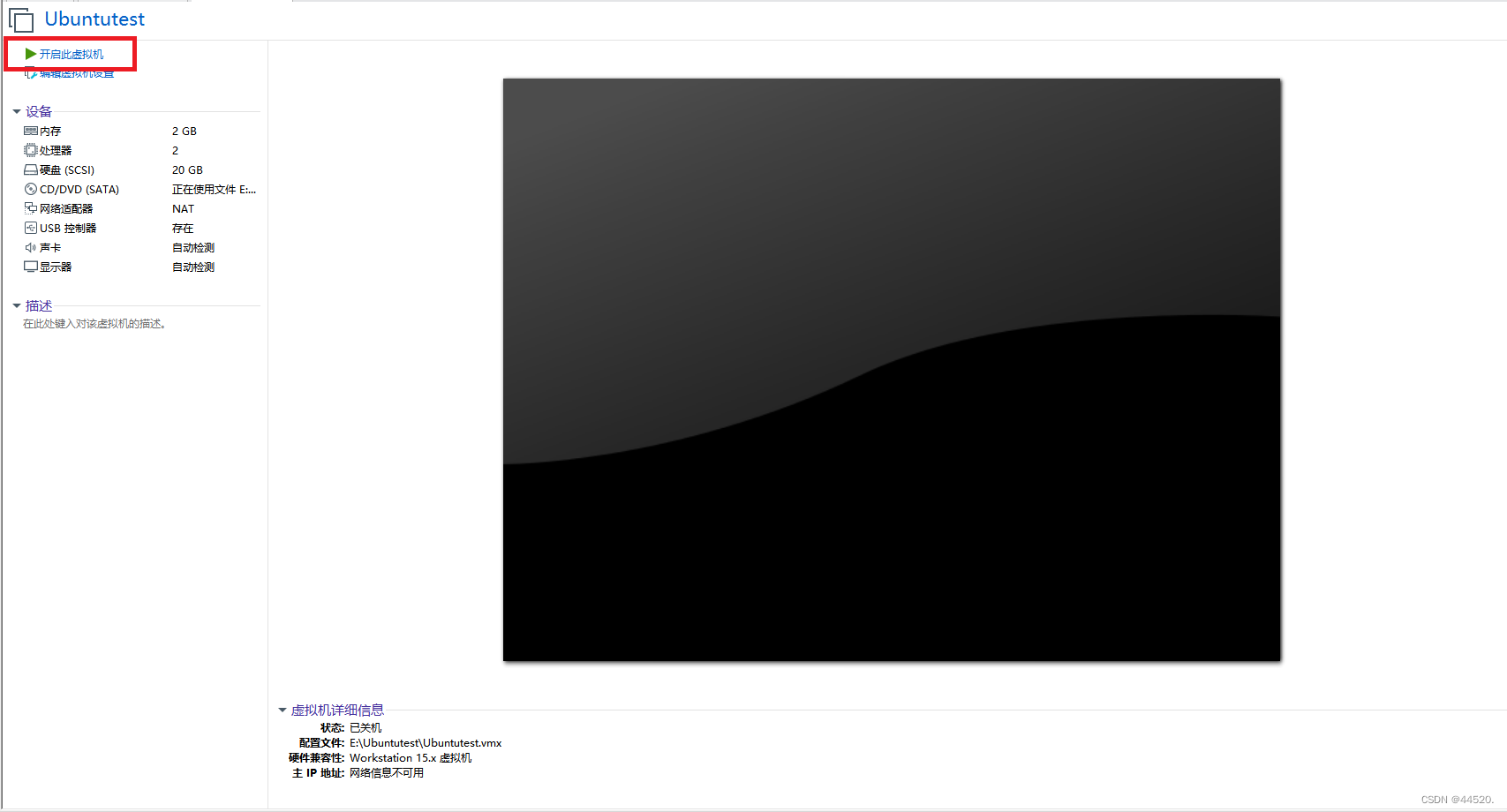Open the 内存 device entry

(50, 132)
